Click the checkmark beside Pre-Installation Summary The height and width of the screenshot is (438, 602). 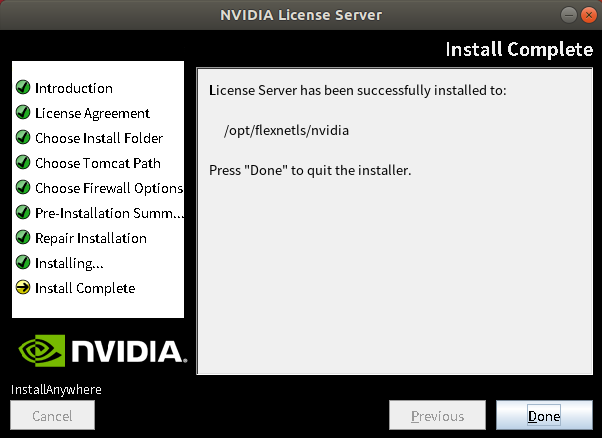[23, 212]
